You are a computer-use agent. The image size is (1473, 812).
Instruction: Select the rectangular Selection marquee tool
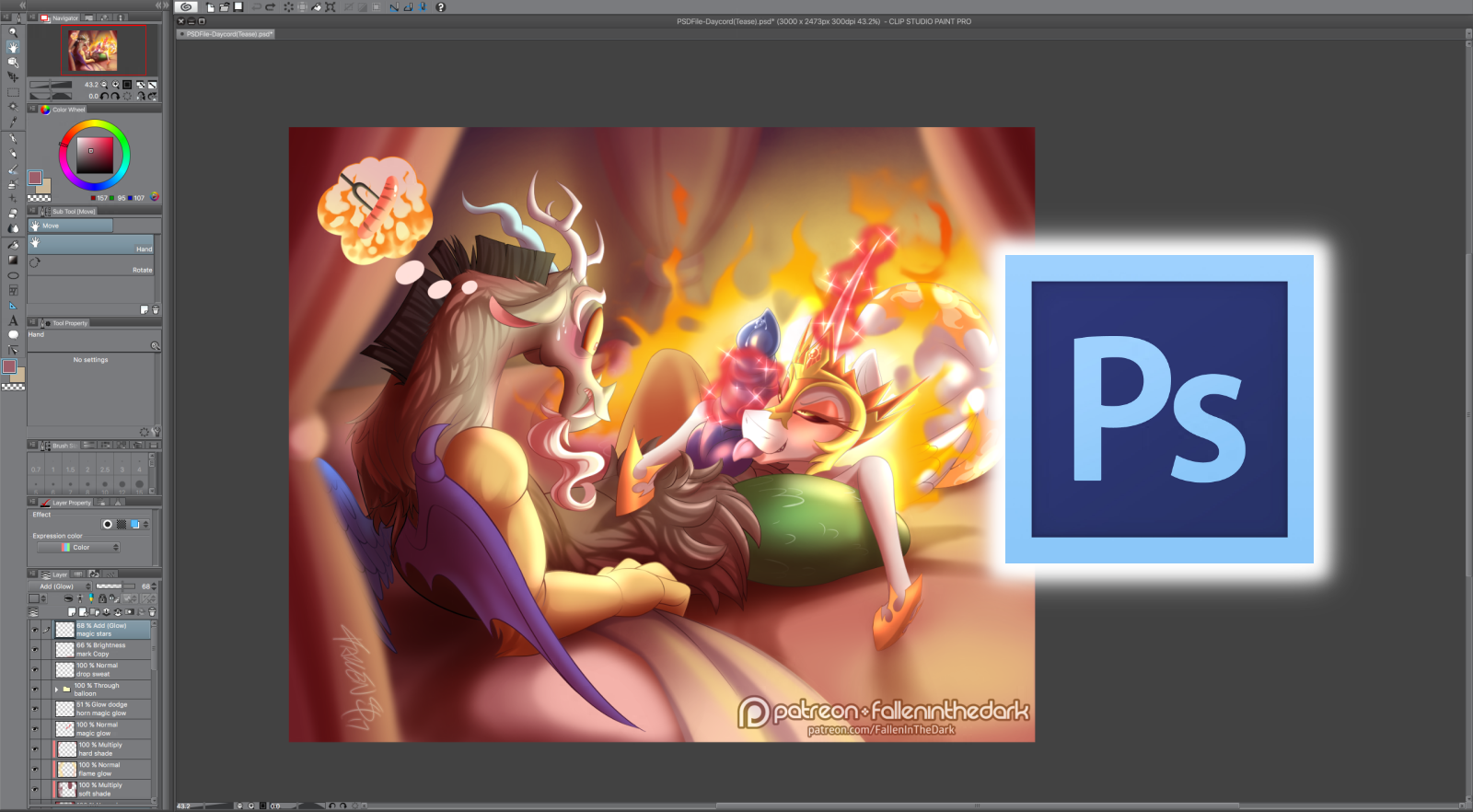13,93
